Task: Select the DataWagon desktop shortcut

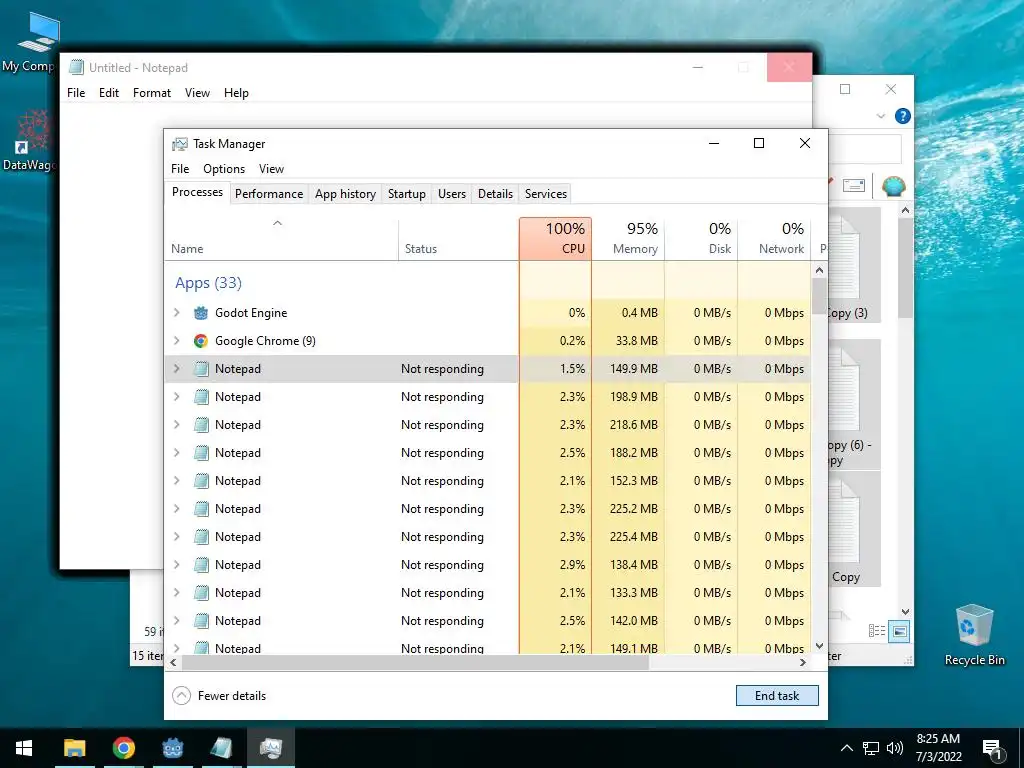Action: tap(29, 140)
